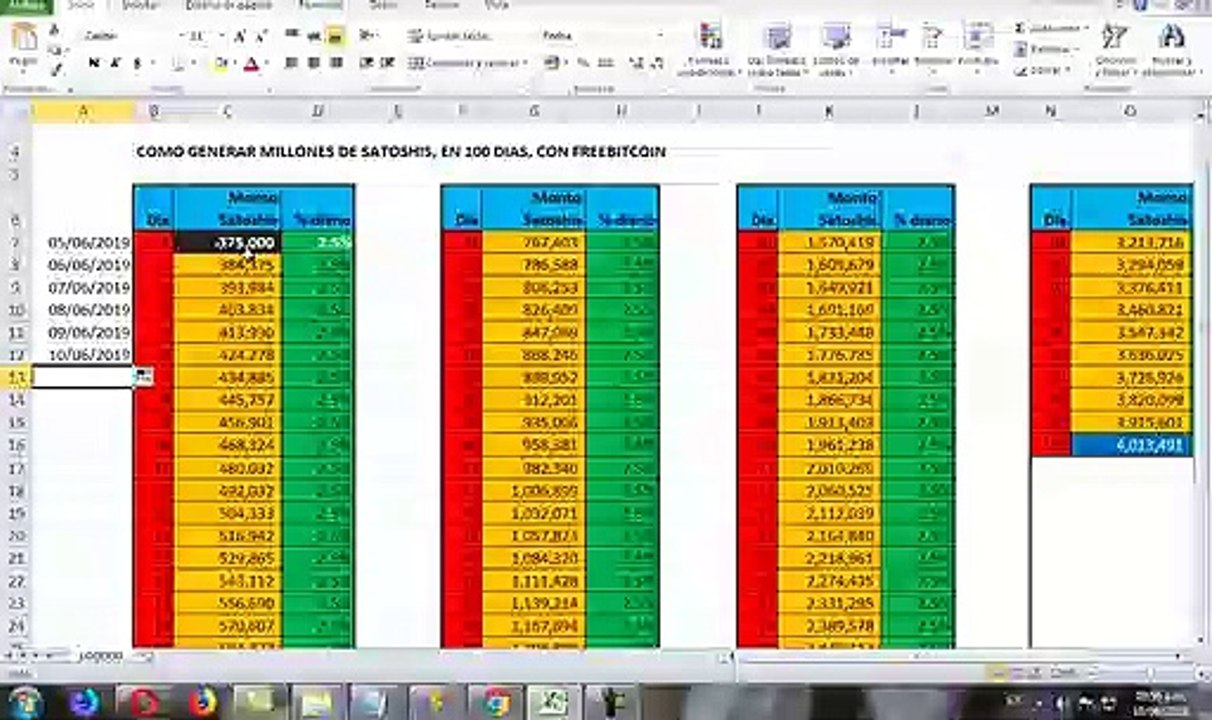Open the font size dropdown arrow
Viewport: 1212px width, 720px height.
pos(222,36)
